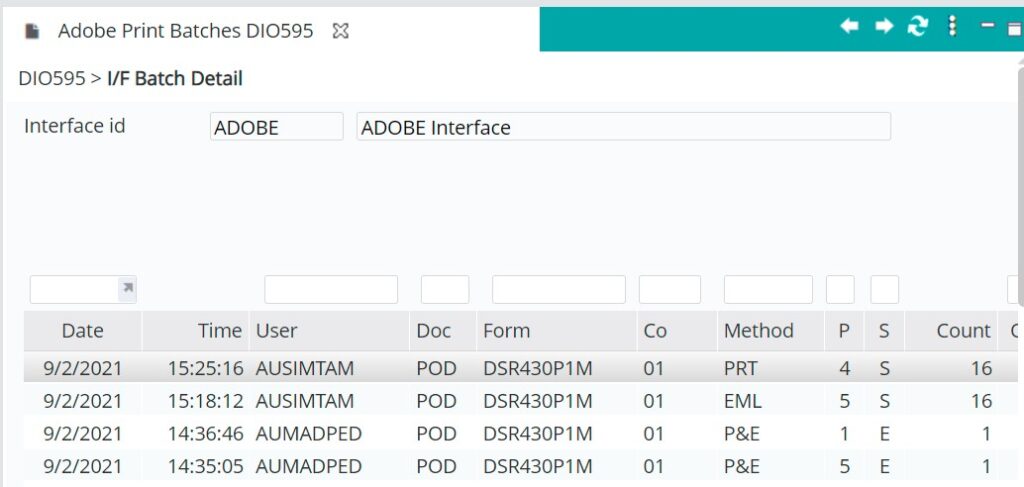1024x487 pixels.
Task: Minimize the view using the dash icon
Action: click(x=987, y=25)
